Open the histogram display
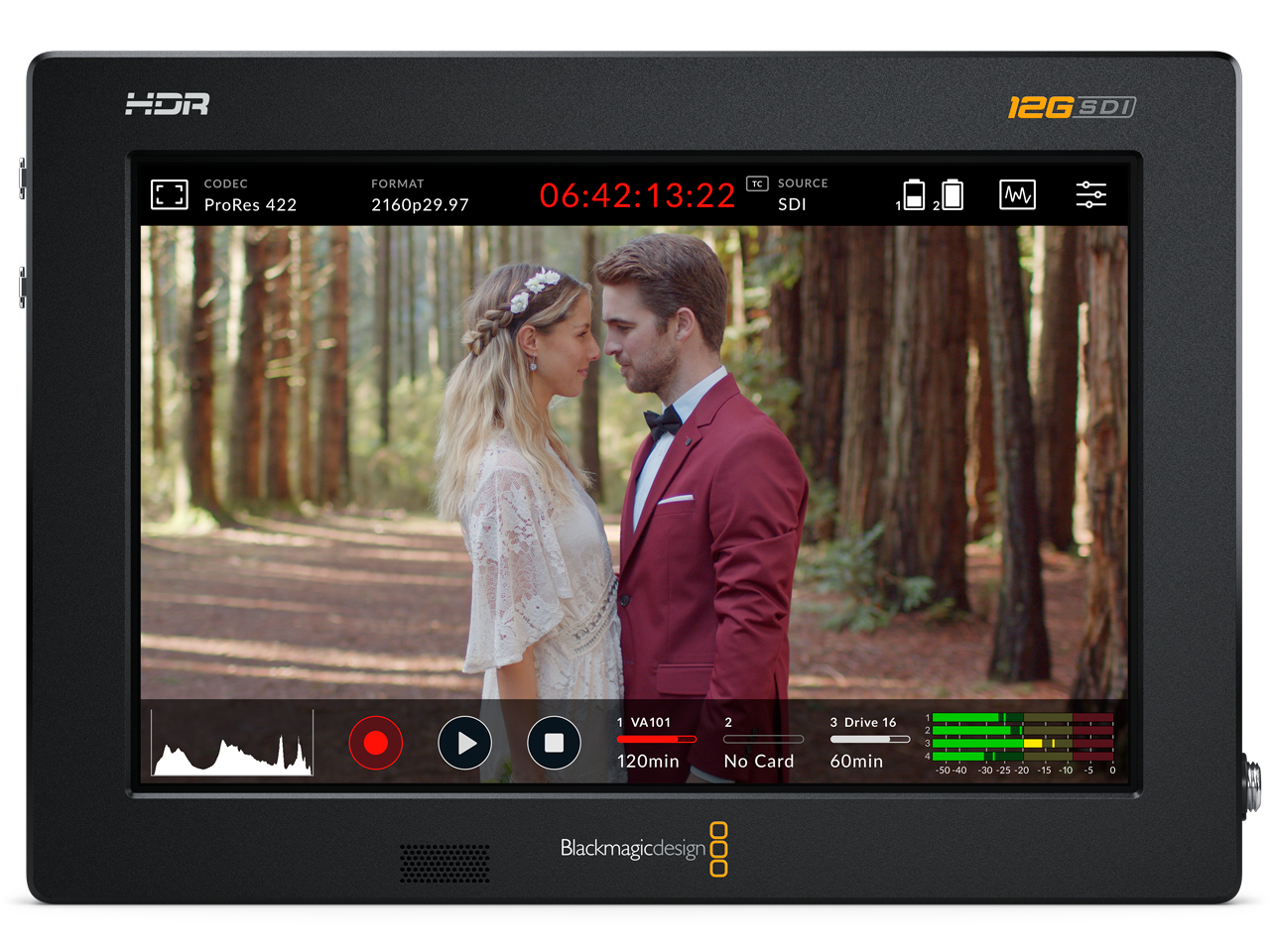1270x952 pixels. (x=230, y=743)
